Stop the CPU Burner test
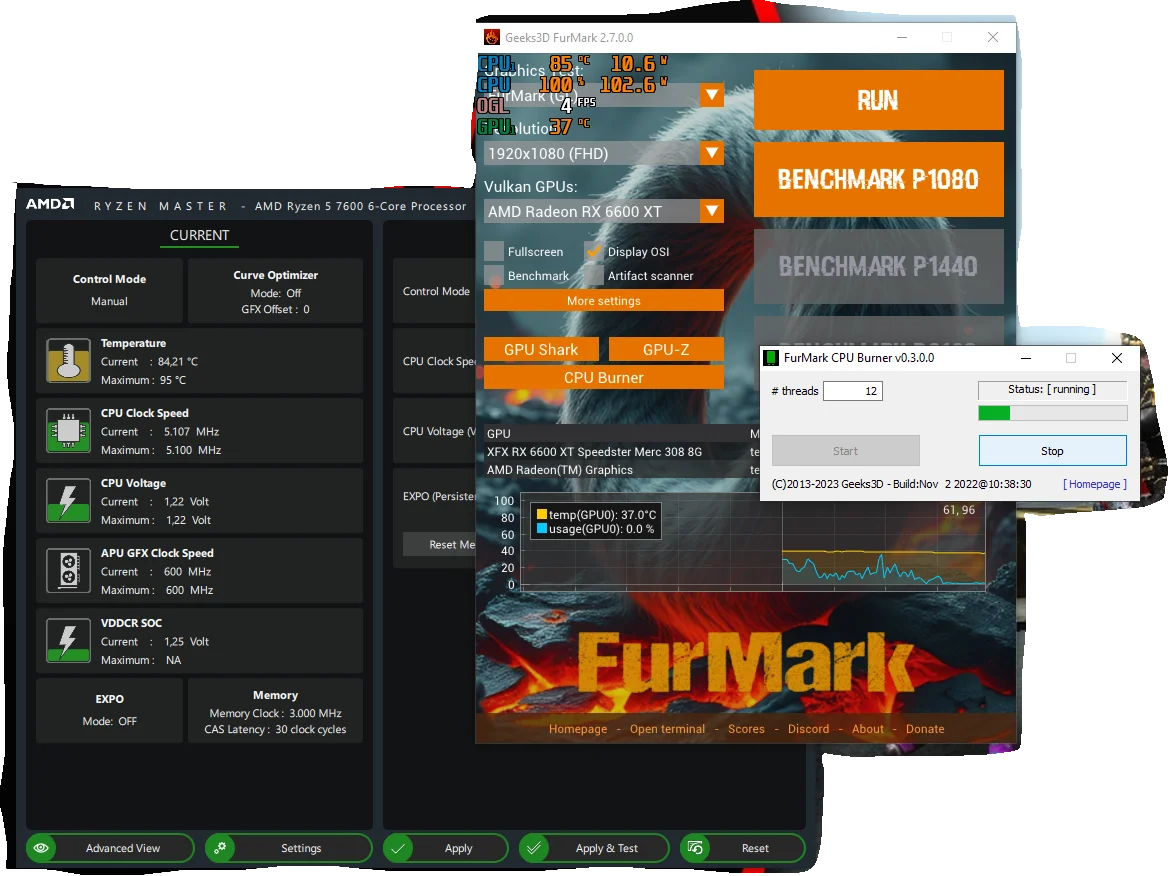The width and height of the screenshot is (1168, 876). pos(1053,451)
